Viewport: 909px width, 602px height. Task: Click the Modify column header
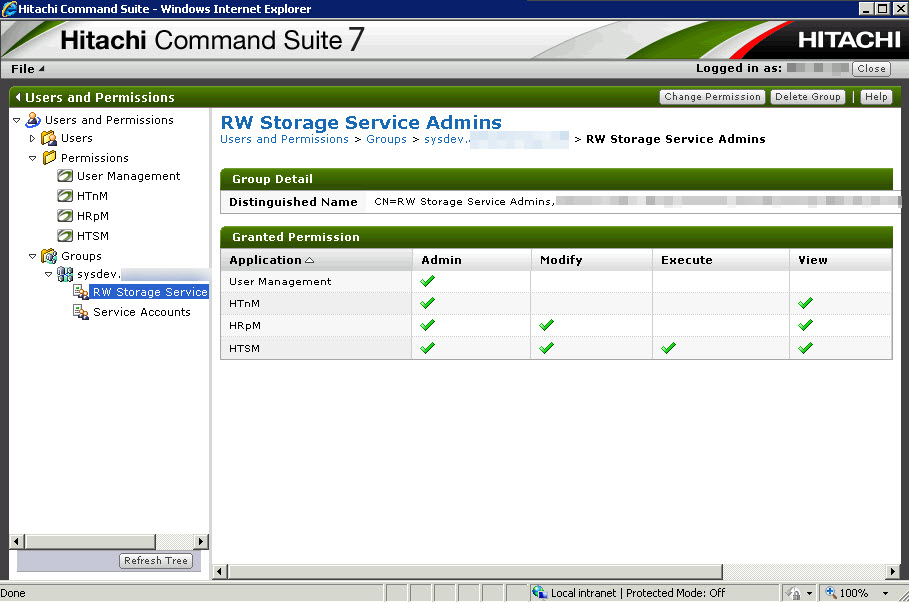point(591,260)
